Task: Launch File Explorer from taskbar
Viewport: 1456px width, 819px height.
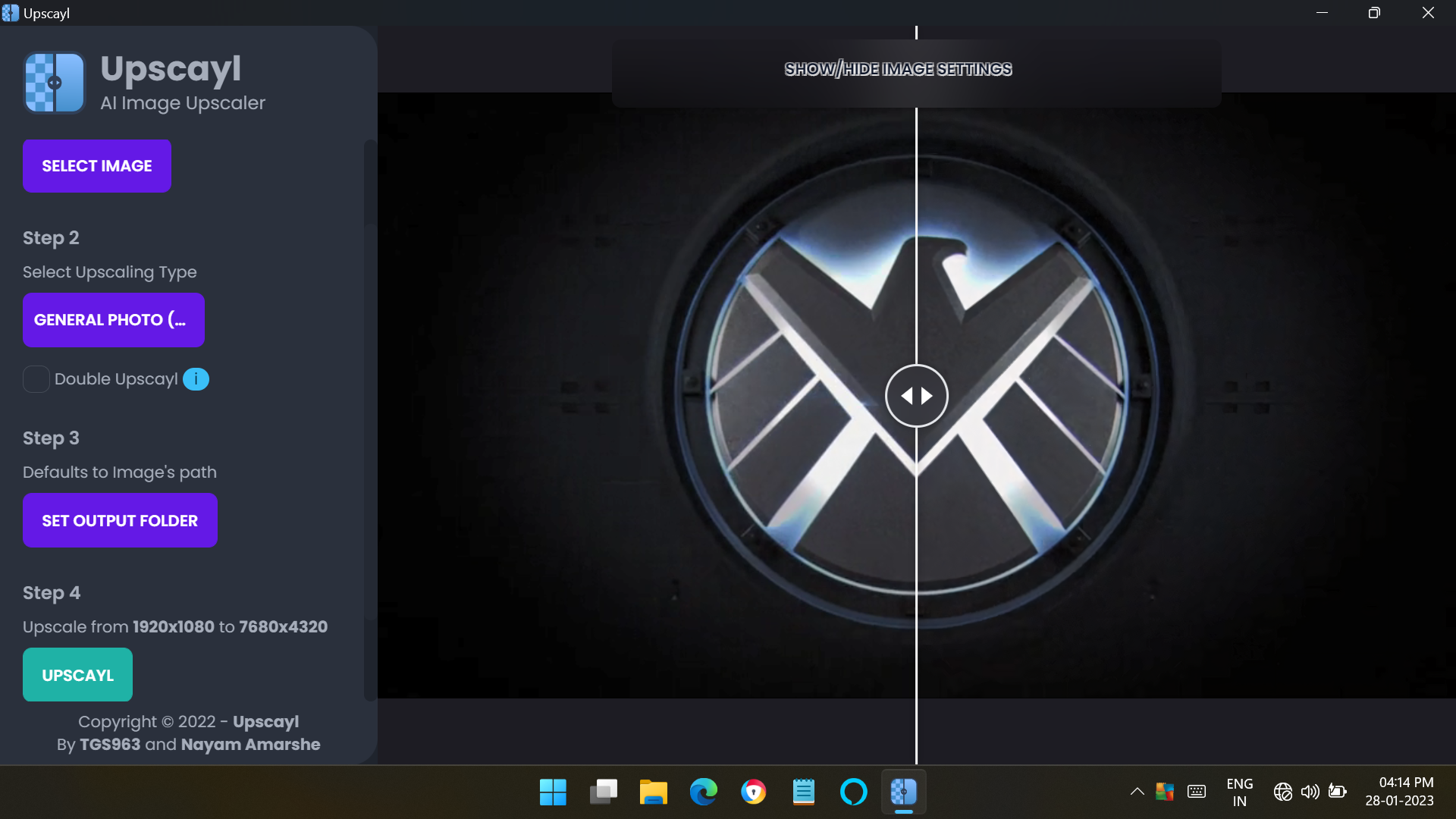Action: [654, 792]
